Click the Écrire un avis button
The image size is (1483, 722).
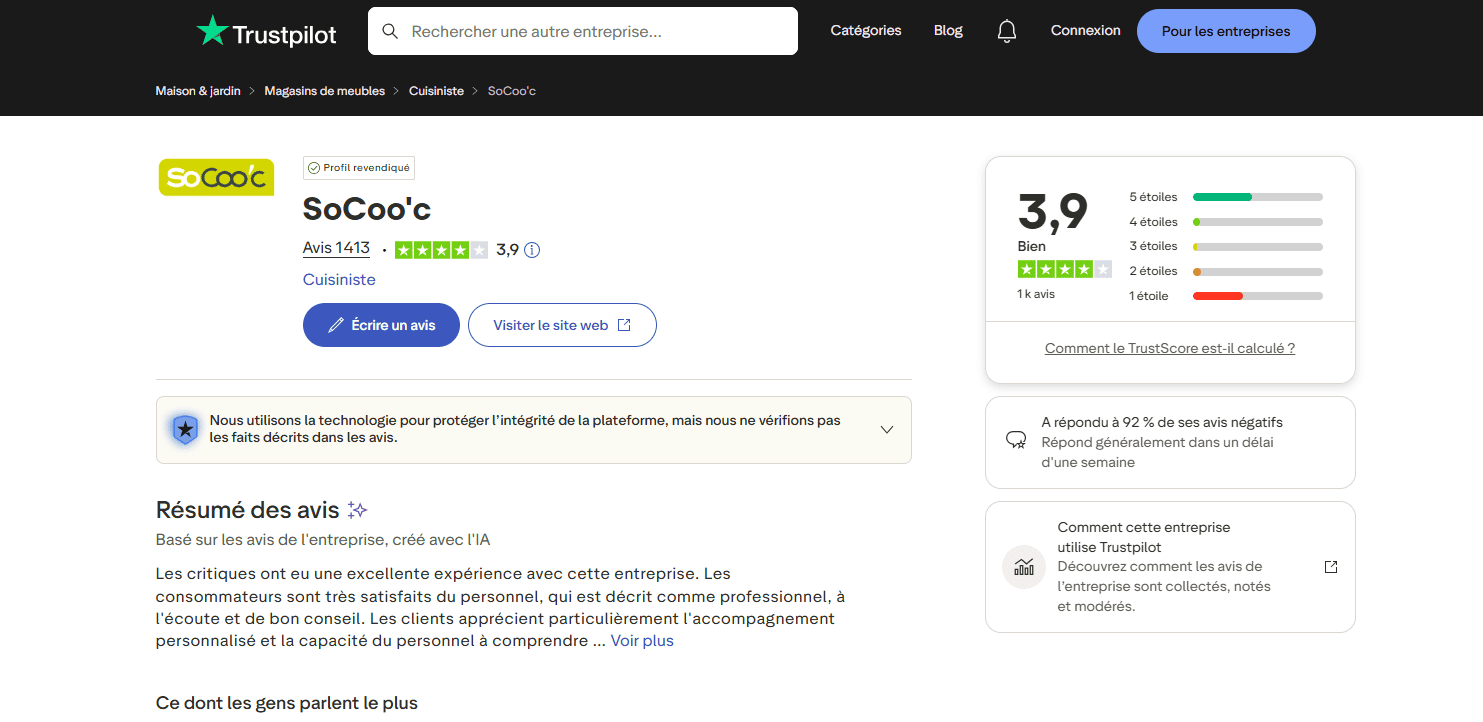click(x=381, y=325)
